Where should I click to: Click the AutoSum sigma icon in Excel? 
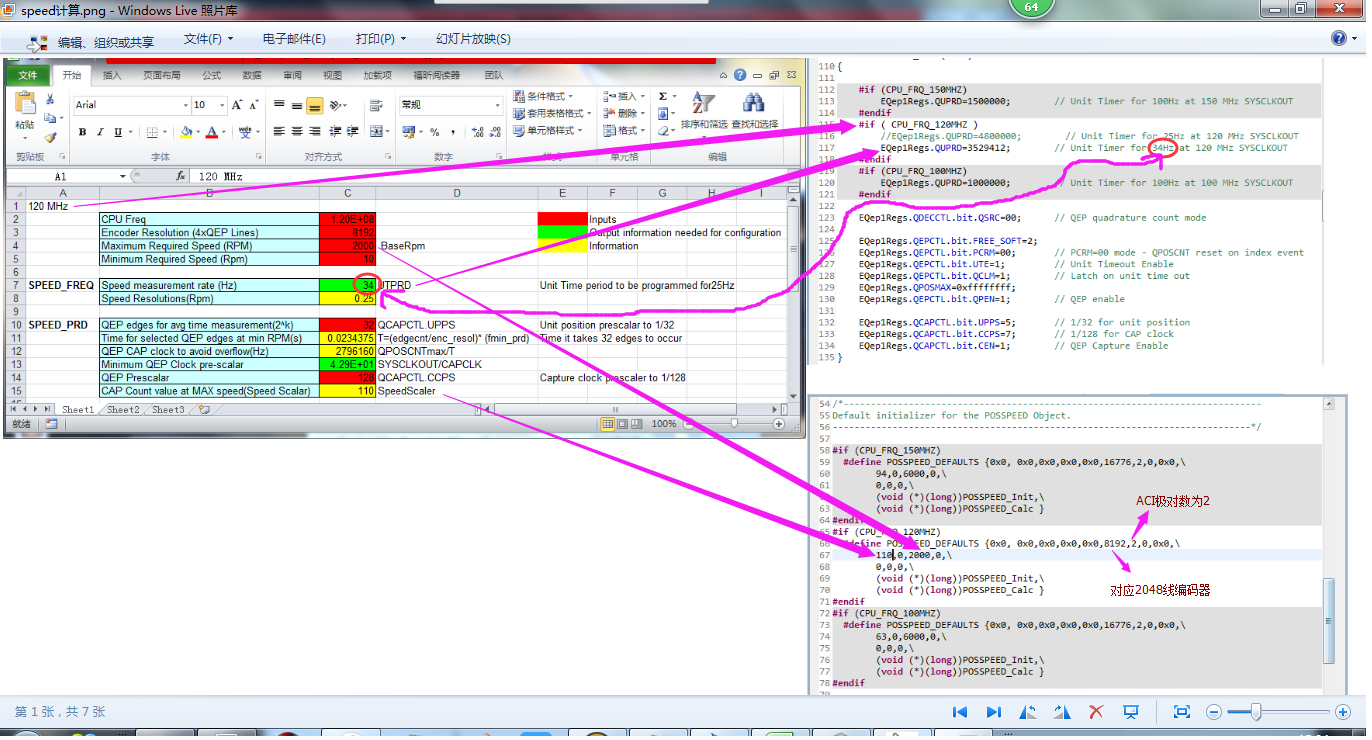click(663, 96)
